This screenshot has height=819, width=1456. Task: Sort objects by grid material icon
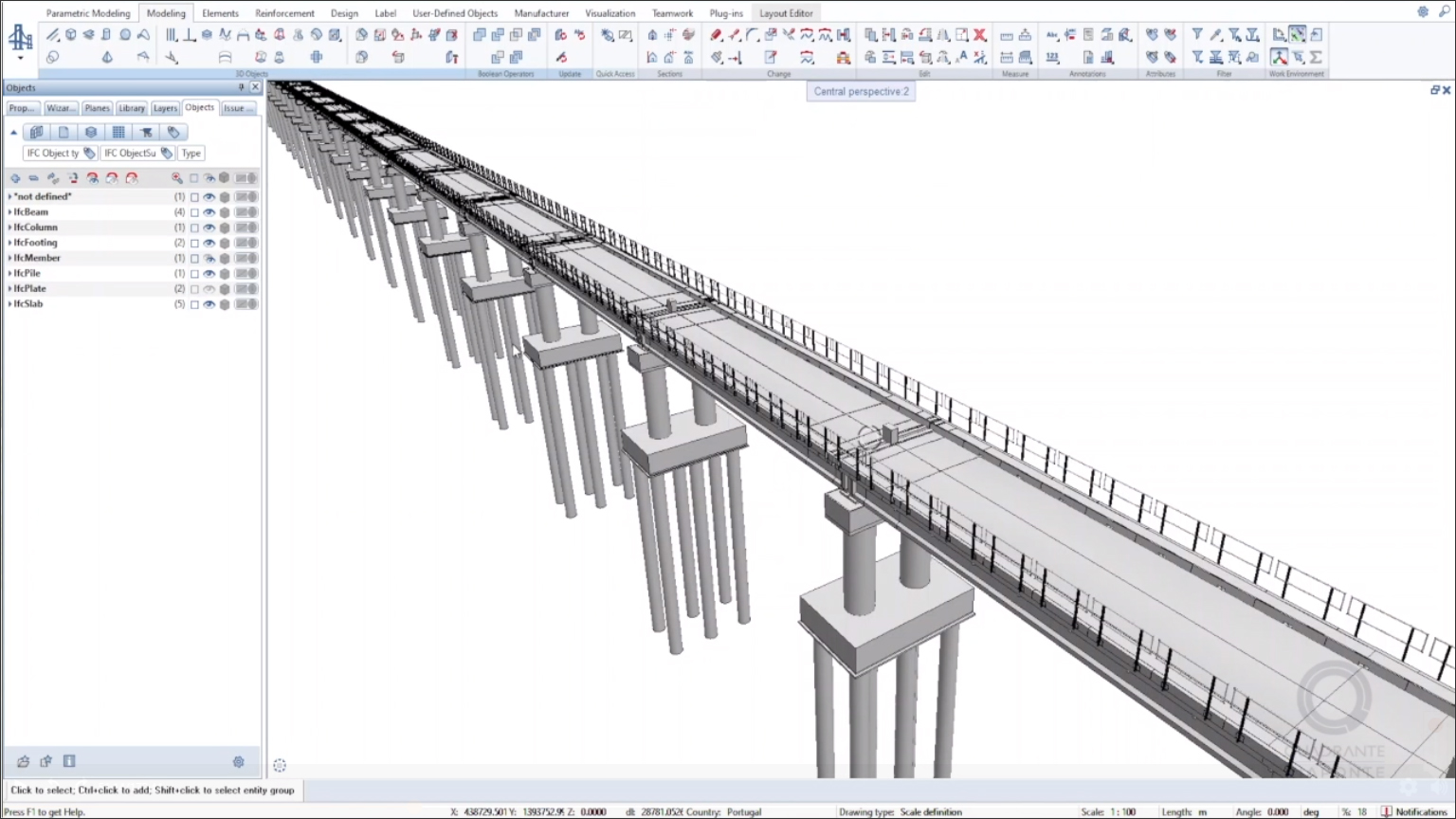118,132
